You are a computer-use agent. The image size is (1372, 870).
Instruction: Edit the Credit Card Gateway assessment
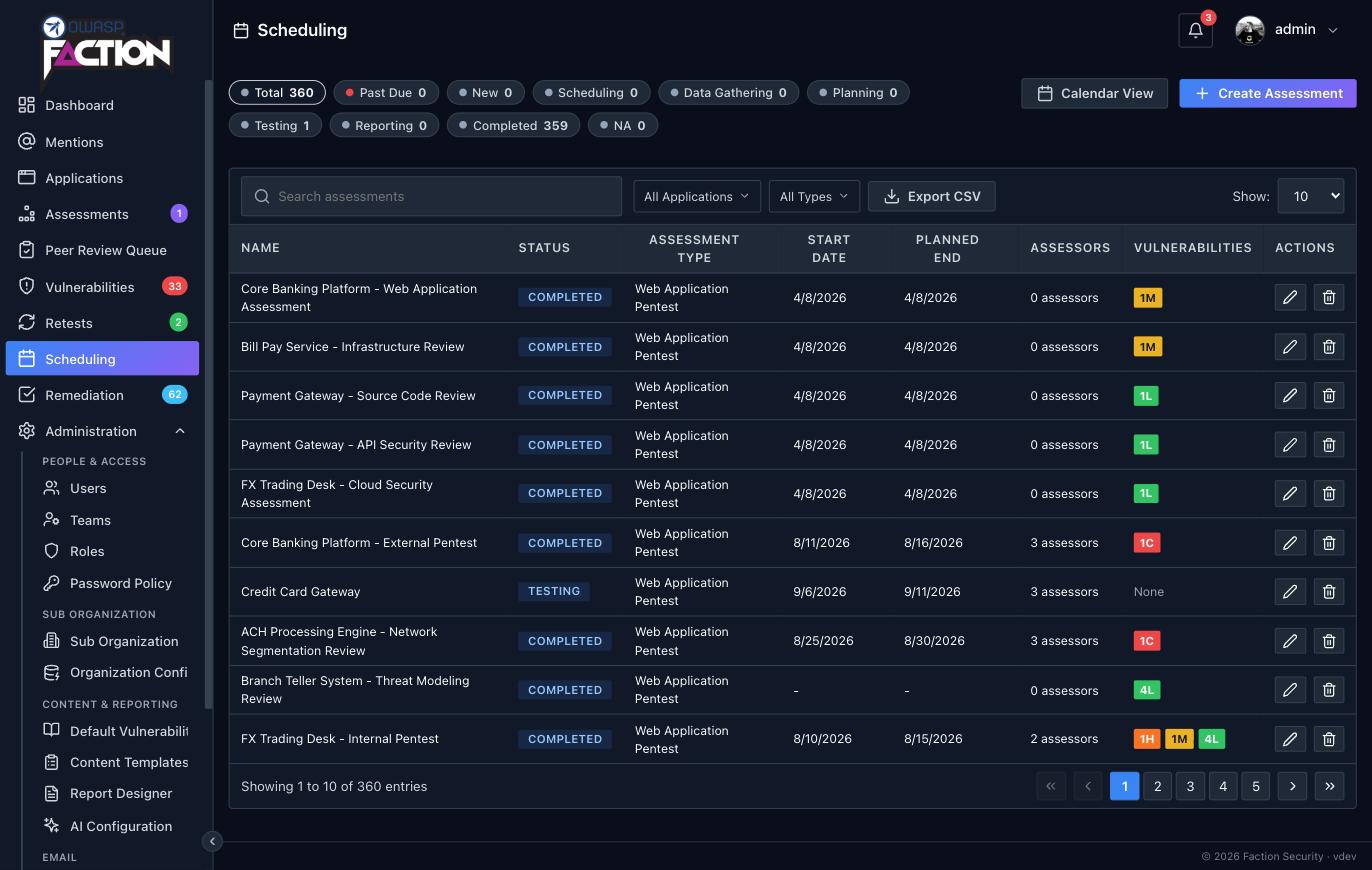(1290, 592)
